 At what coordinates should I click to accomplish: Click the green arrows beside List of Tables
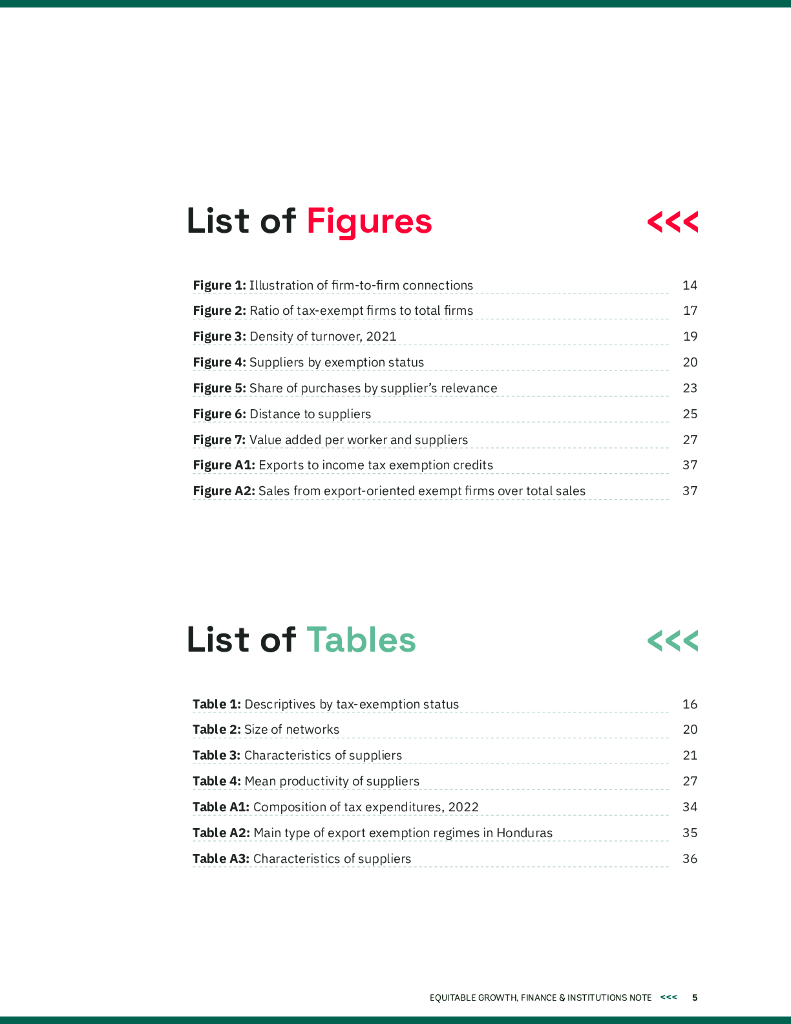point(672,641)
